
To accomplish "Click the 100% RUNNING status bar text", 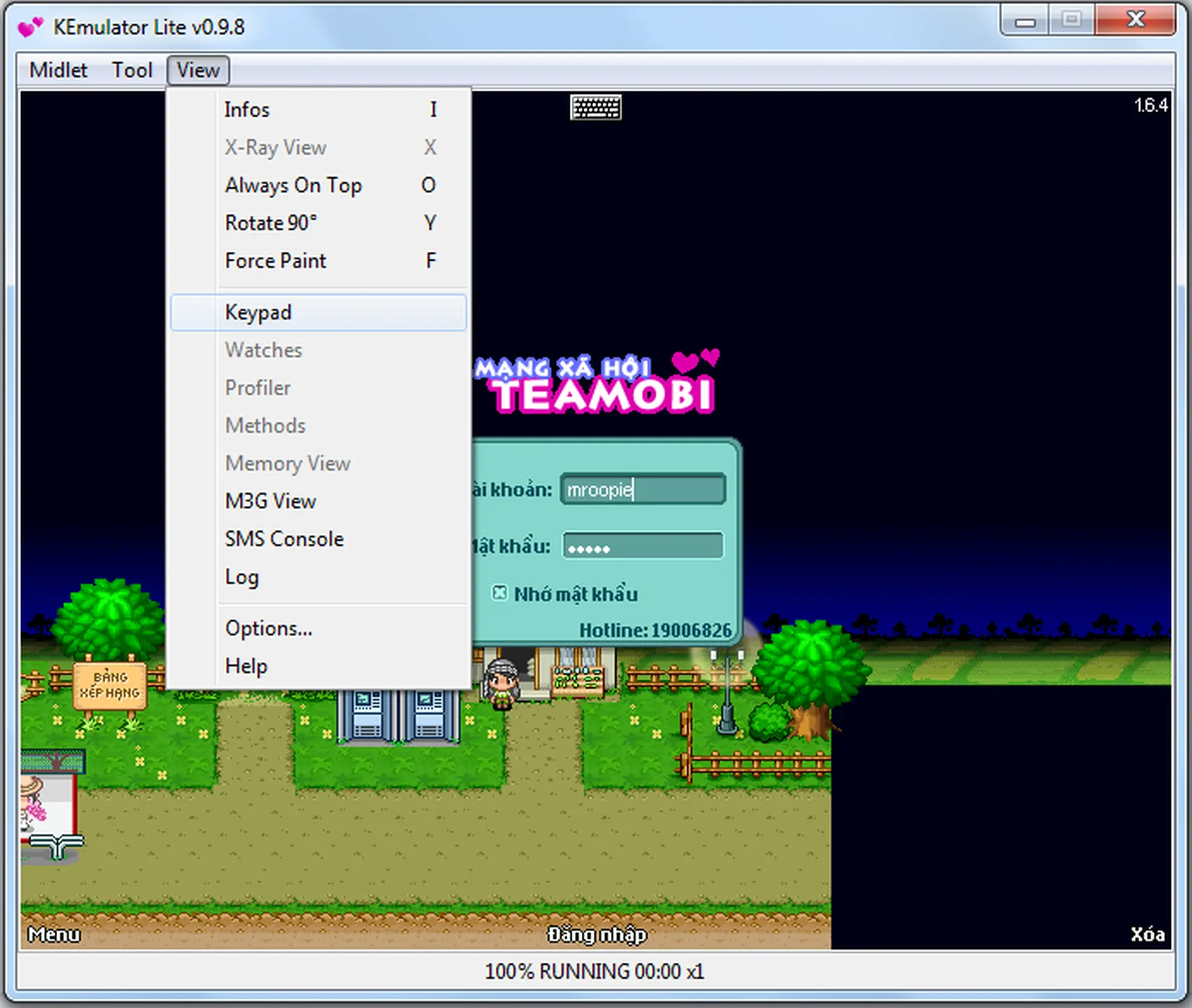I will tap(595, 971).
